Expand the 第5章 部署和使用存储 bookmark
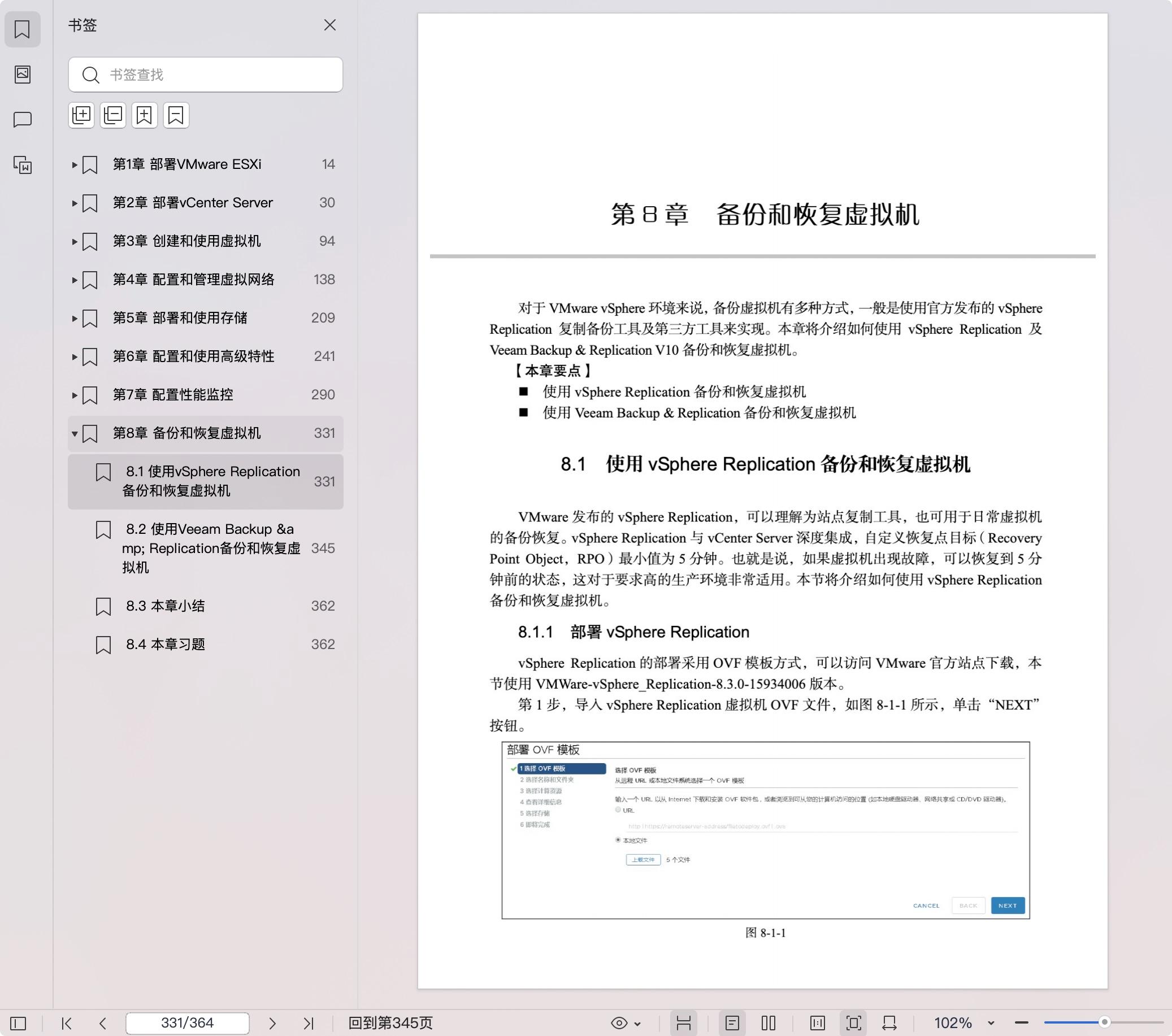The width and height of the screenshot is (1172, 1036). point(75,319)
